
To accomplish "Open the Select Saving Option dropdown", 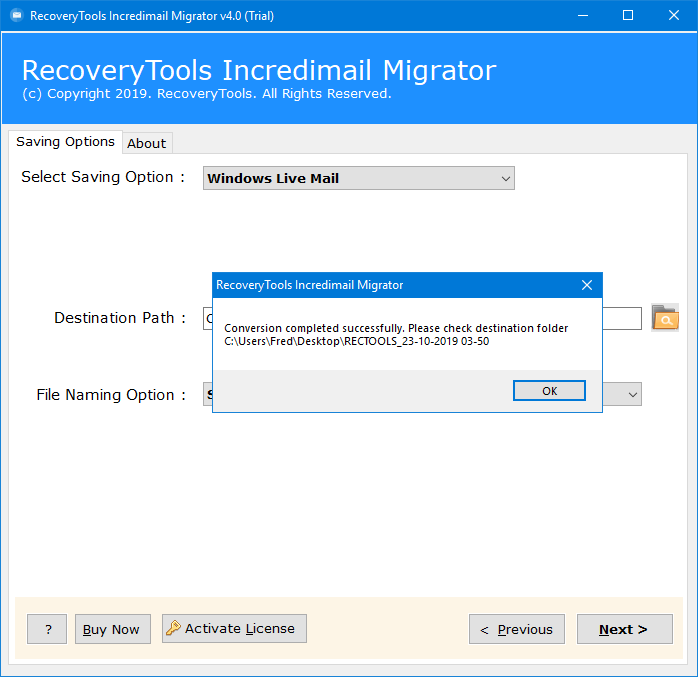I will click(359, 178).
